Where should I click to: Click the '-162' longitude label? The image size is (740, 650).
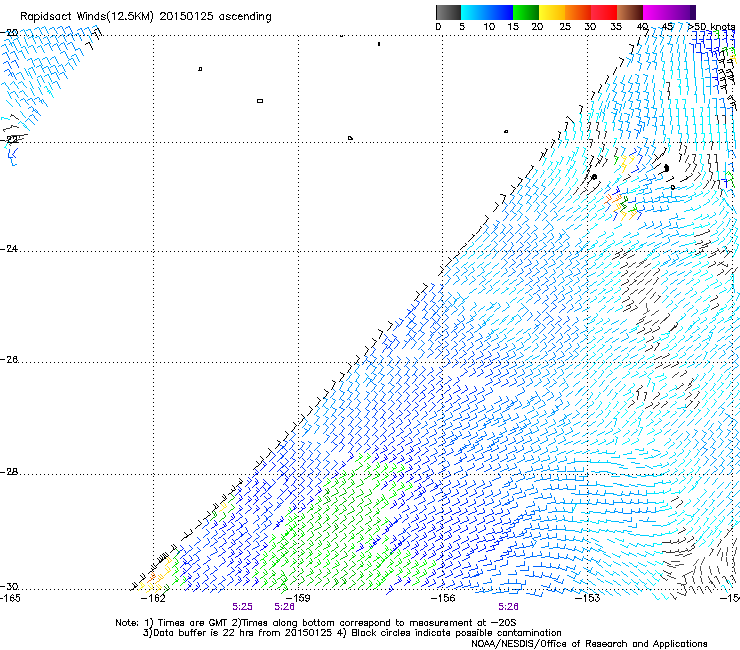tap(153, 599)
